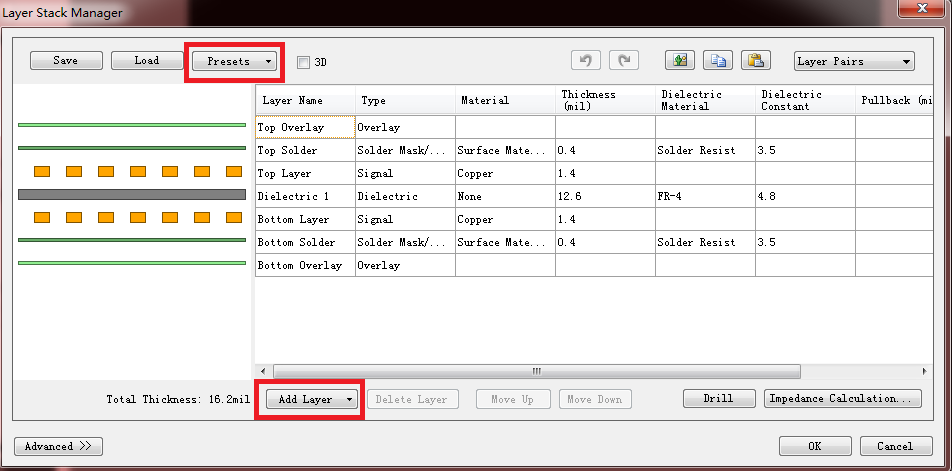Open Impedance Calculation dialog
Viewport: 952px width, 471px height.
click(843, 398)
